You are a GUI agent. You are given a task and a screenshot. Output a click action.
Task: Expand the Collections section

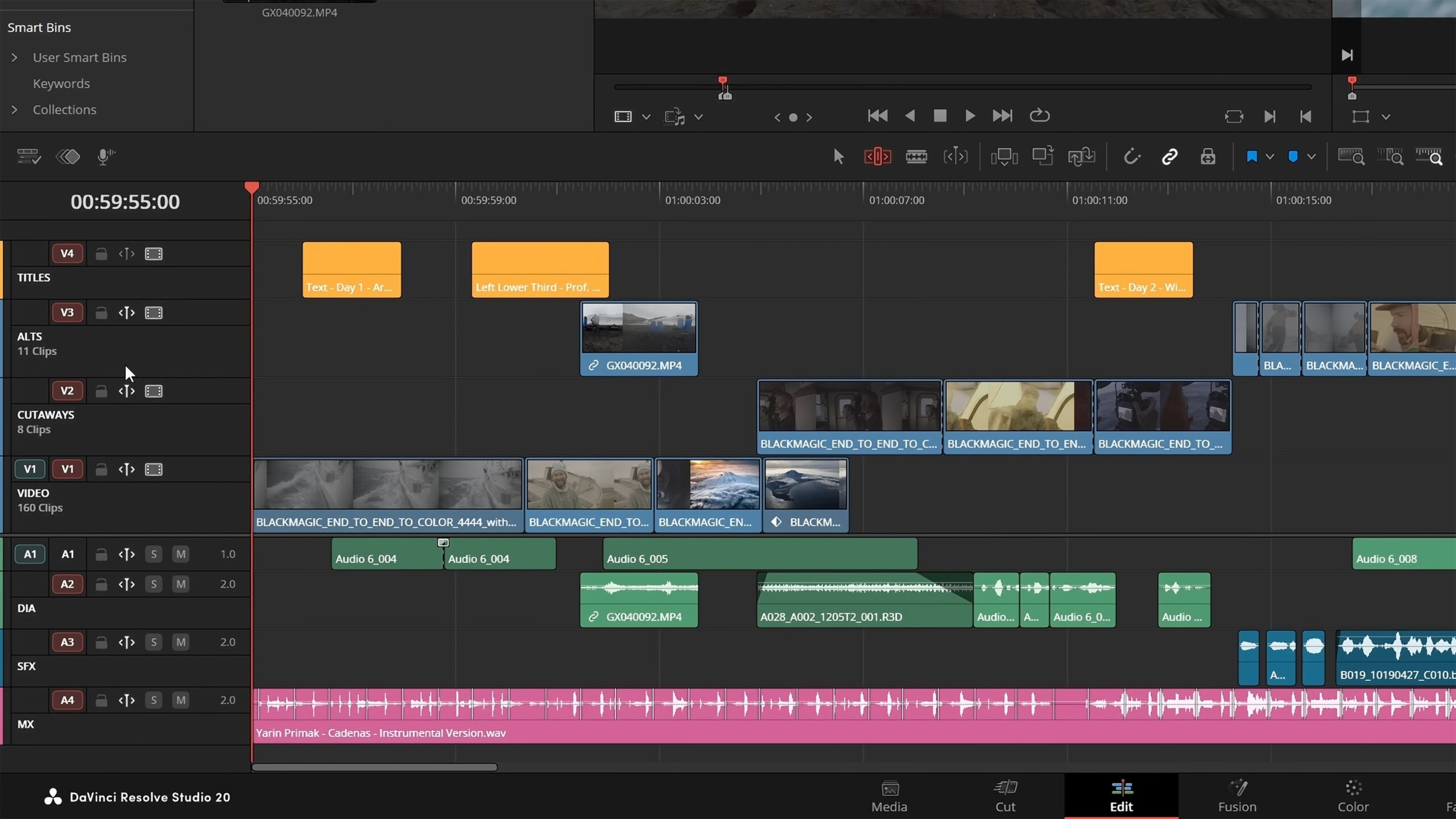point(14,109)
